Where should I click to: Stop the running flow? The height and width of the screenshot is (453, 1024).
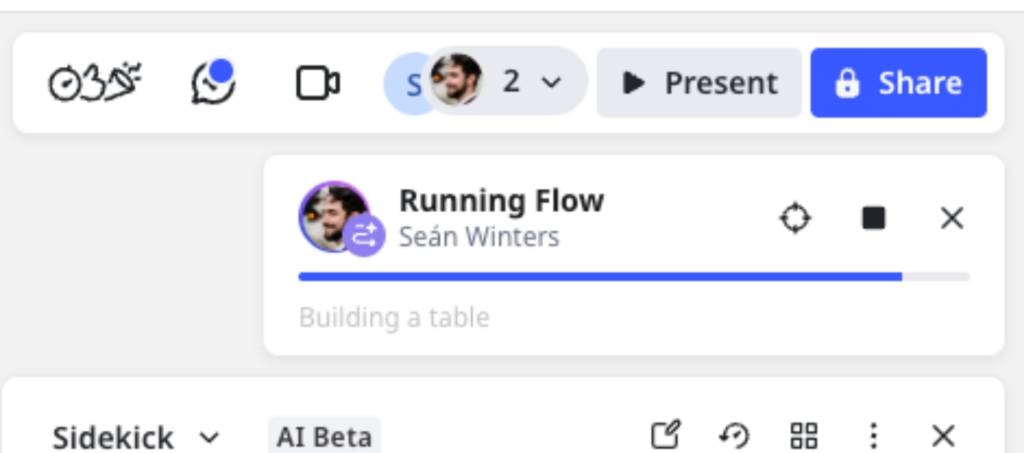(x=873, y=217)
